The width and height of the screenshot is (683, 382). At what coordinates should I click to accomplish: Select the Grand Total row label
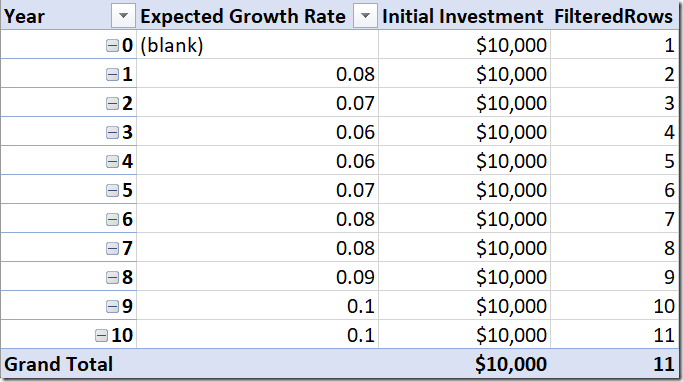59,364
